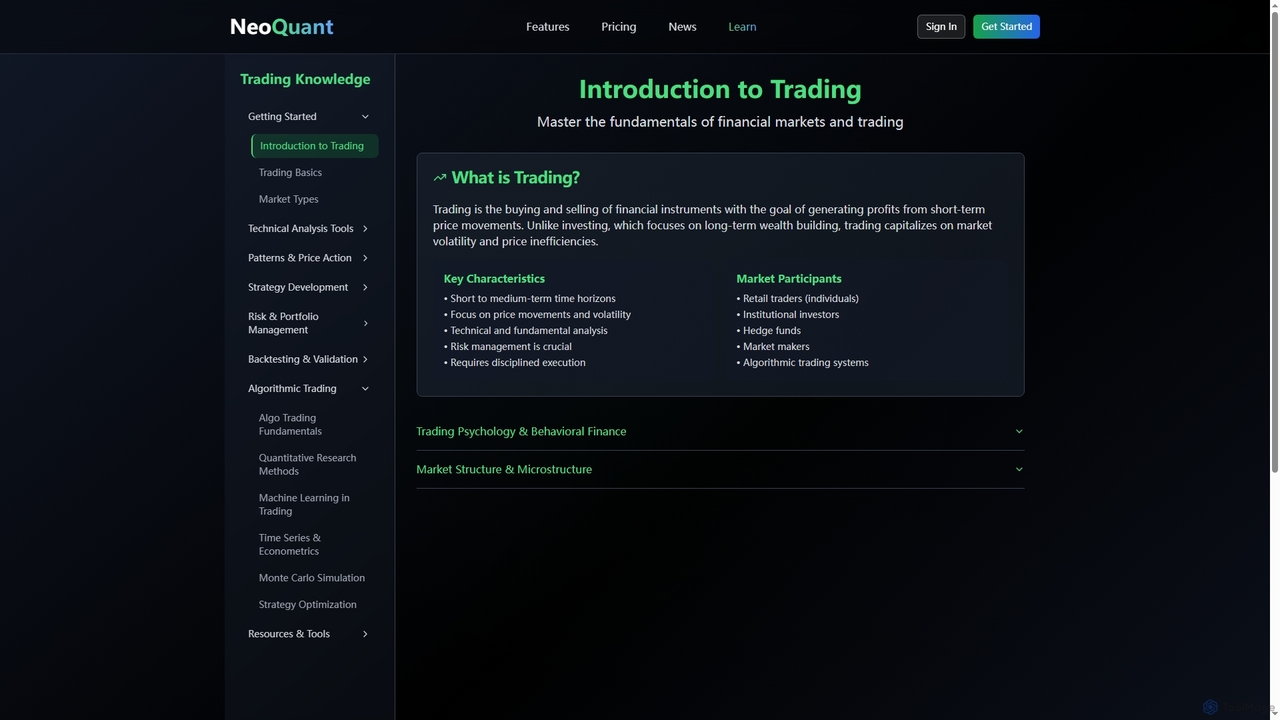
Task: Click Market Structure & Microstructure heading
Action: coord(504,470)
